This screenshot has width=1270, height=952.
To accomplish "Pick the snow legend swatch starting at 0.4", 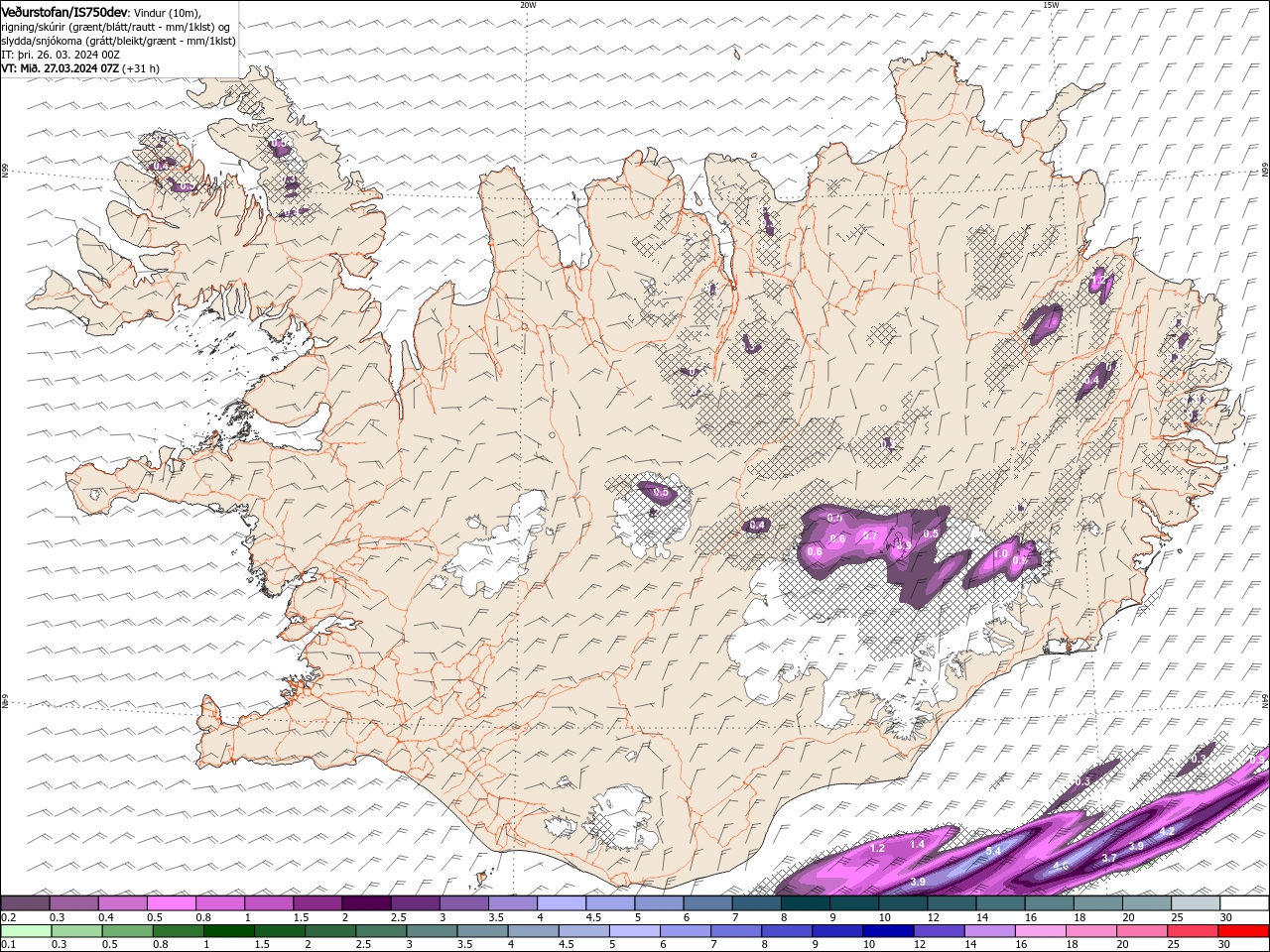I will 122,903.
